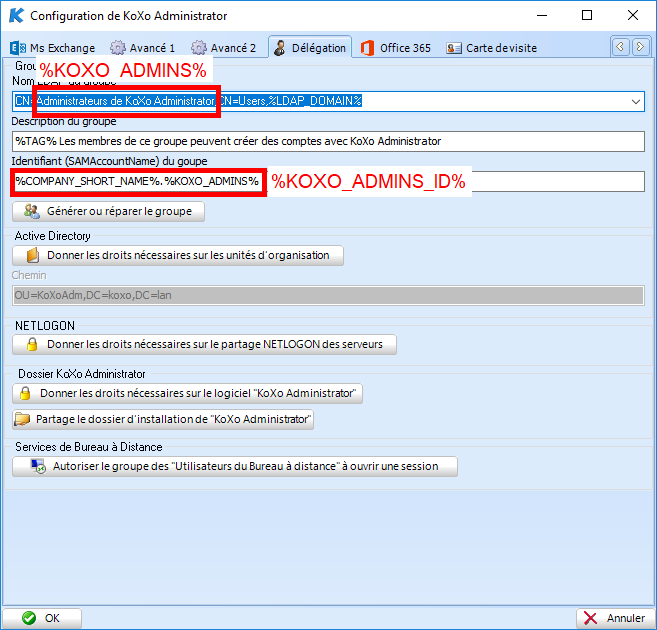This screenshot has height=630, width=657.
Task: Click the Description du groupe label
Action: (64, 121)
